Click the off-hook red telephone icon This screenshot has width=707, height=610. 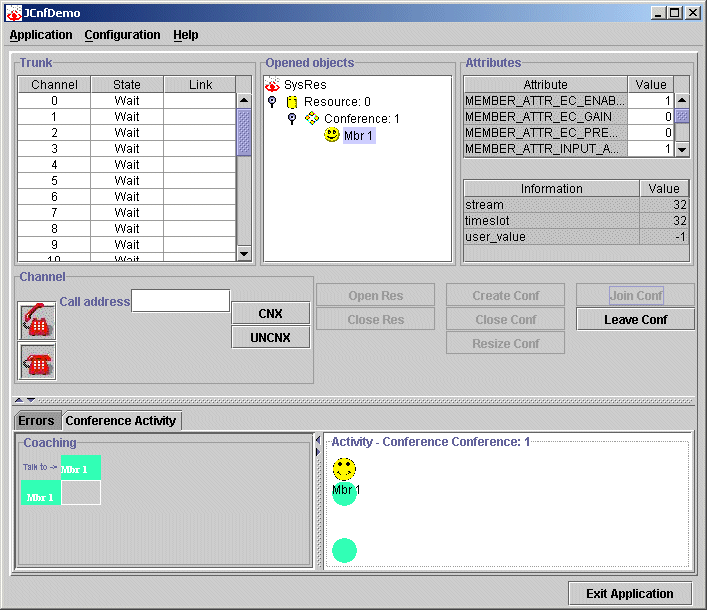tap(37, 321)
